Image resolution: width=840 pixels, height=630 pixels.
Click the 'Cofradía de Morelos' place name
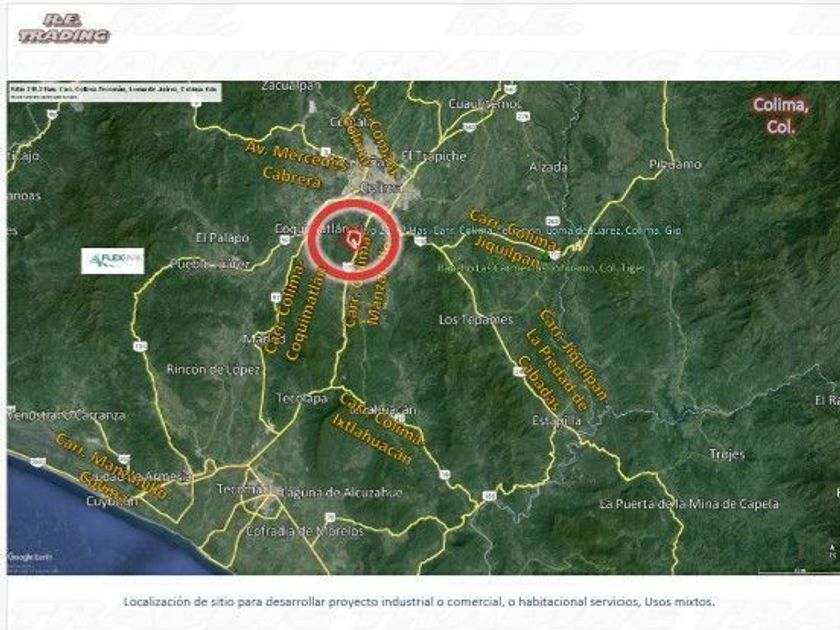pyautogui.click(x=305, y=531)
